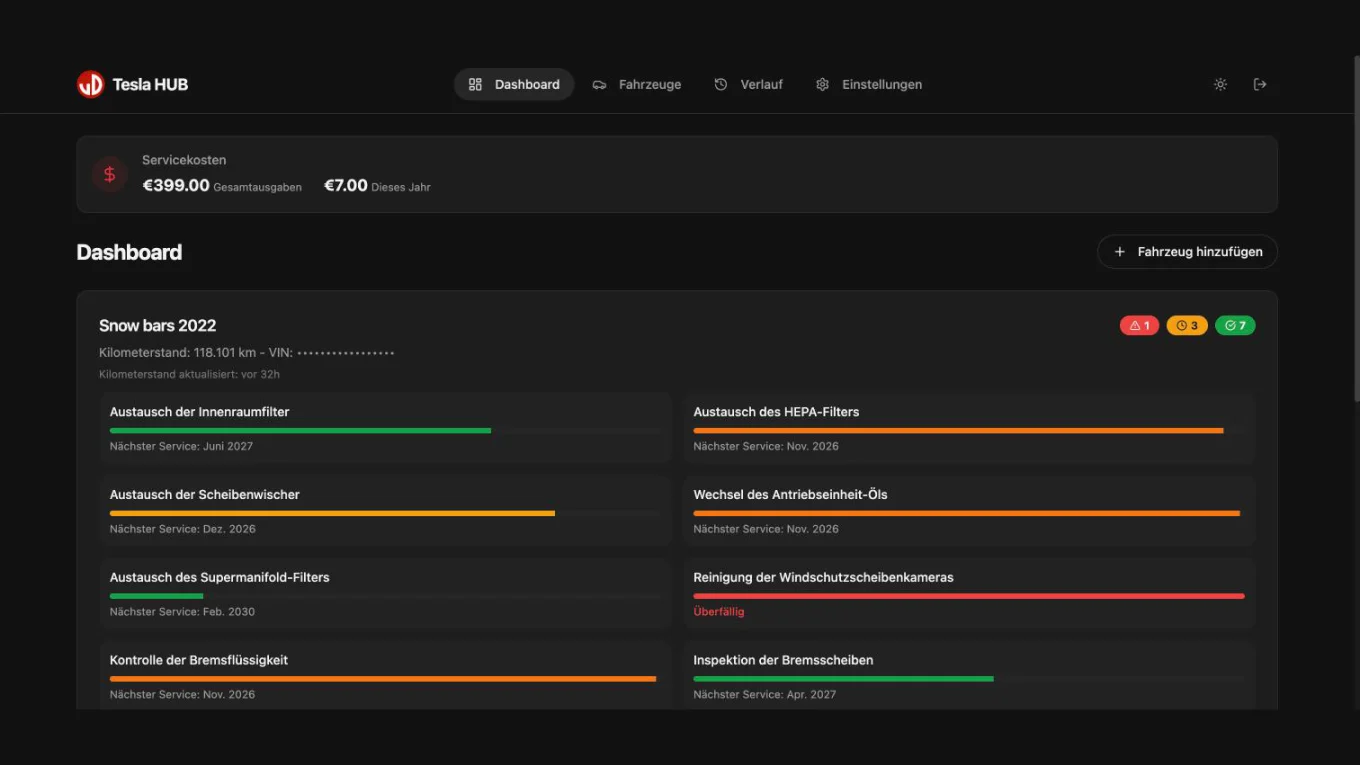Screen dimensions: 1360x765
Task: Click the Reinigung der Windschutzscheibenkameras red progress bar
Action: click(x=969, y=596)
